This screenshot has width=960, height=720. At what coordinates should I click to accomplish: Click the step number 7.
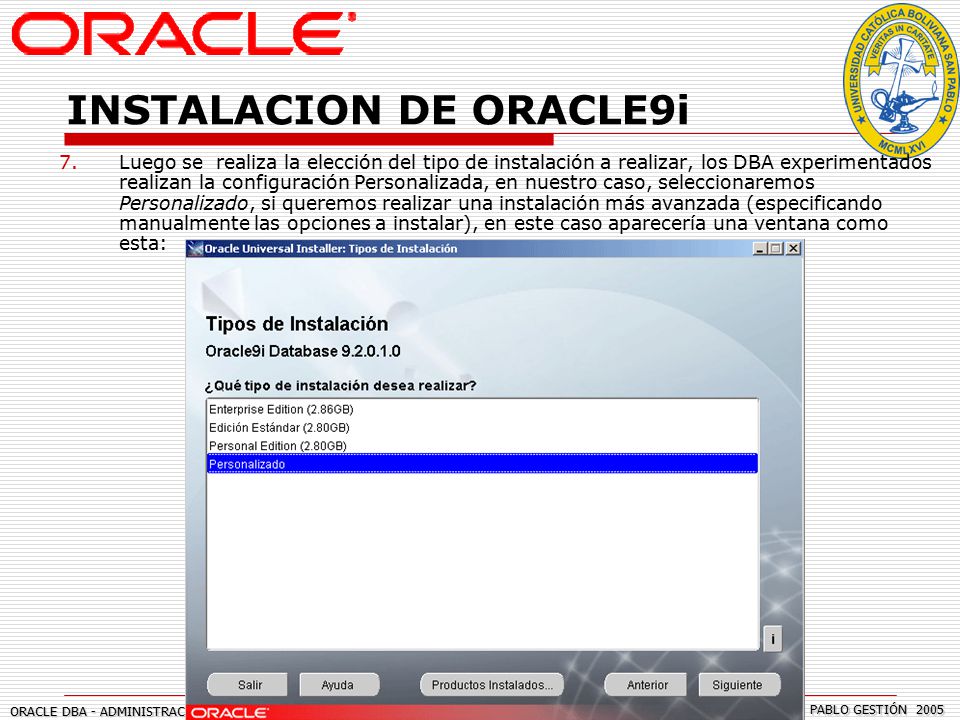coord(69,162)
